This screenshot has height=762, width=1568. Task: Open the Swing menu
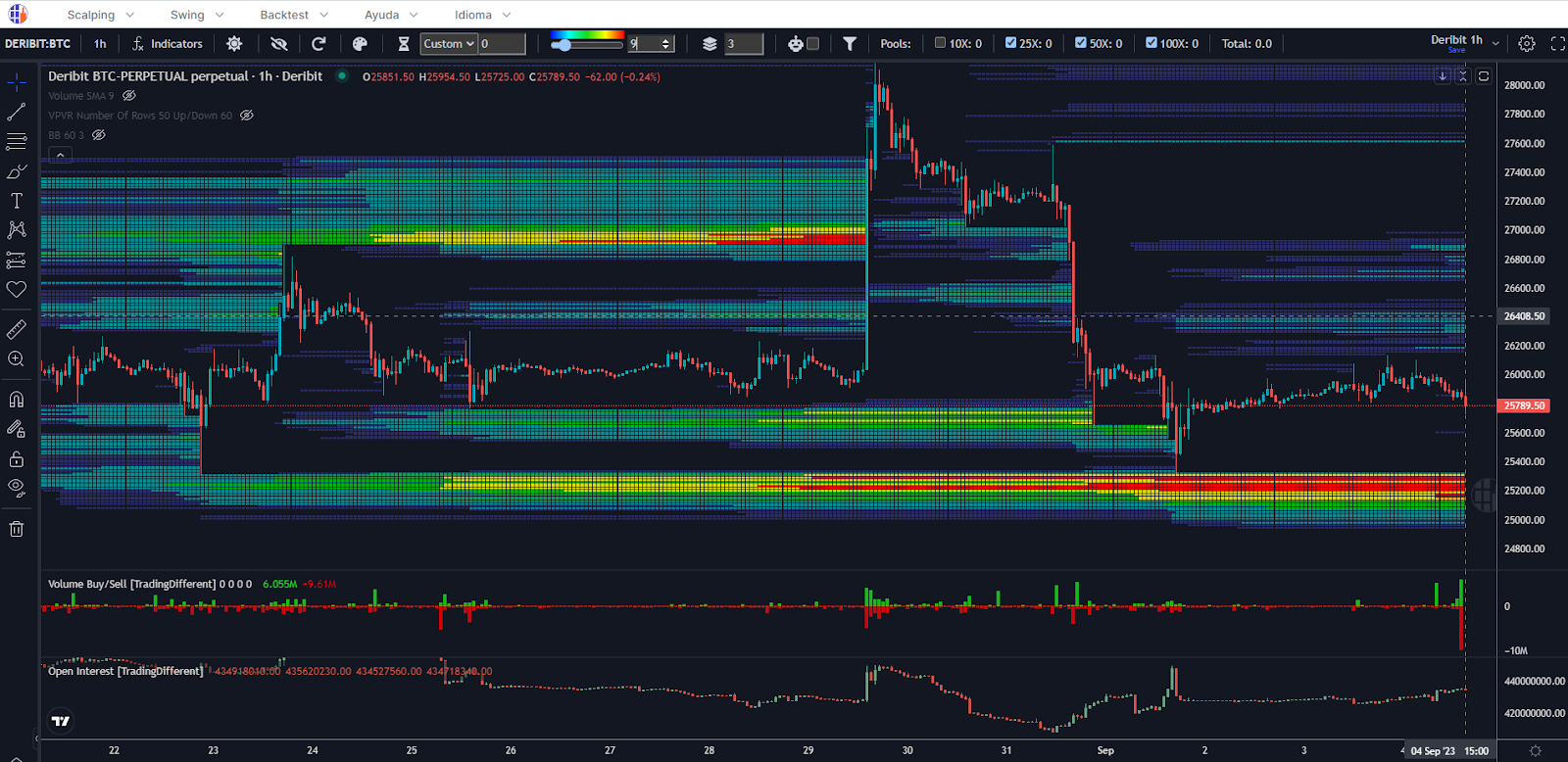point(197,15)
